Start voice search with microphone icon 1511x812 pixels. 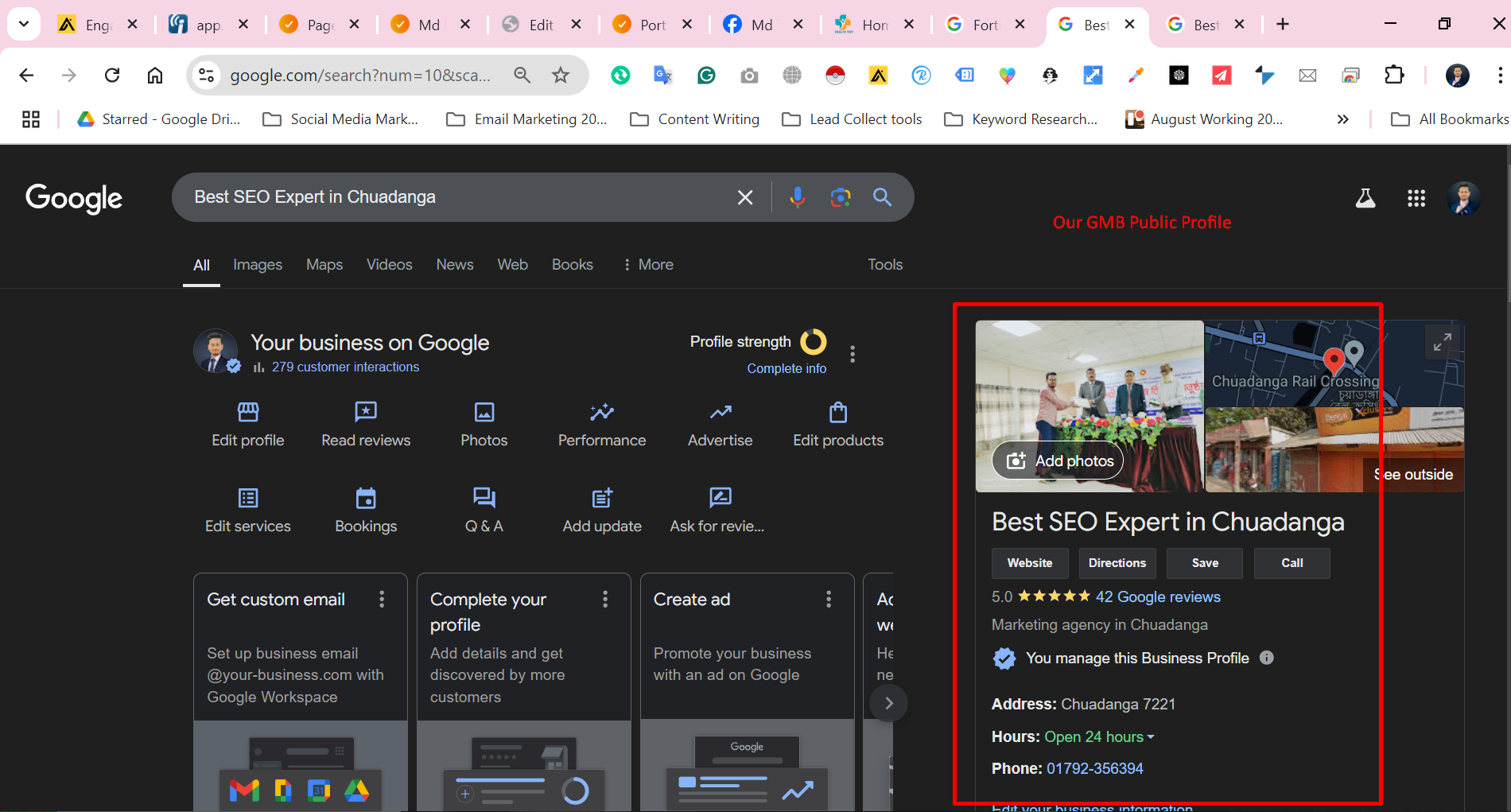click(798, 197)
